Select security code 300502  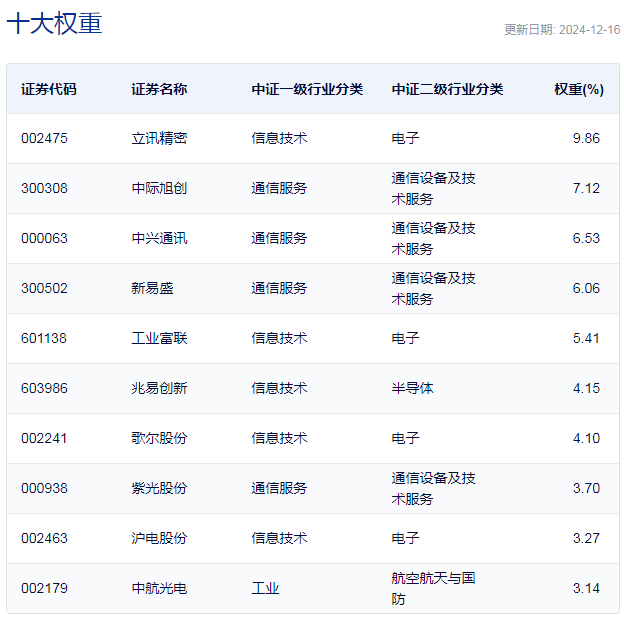pyautogui.click(x=44, y=289)
